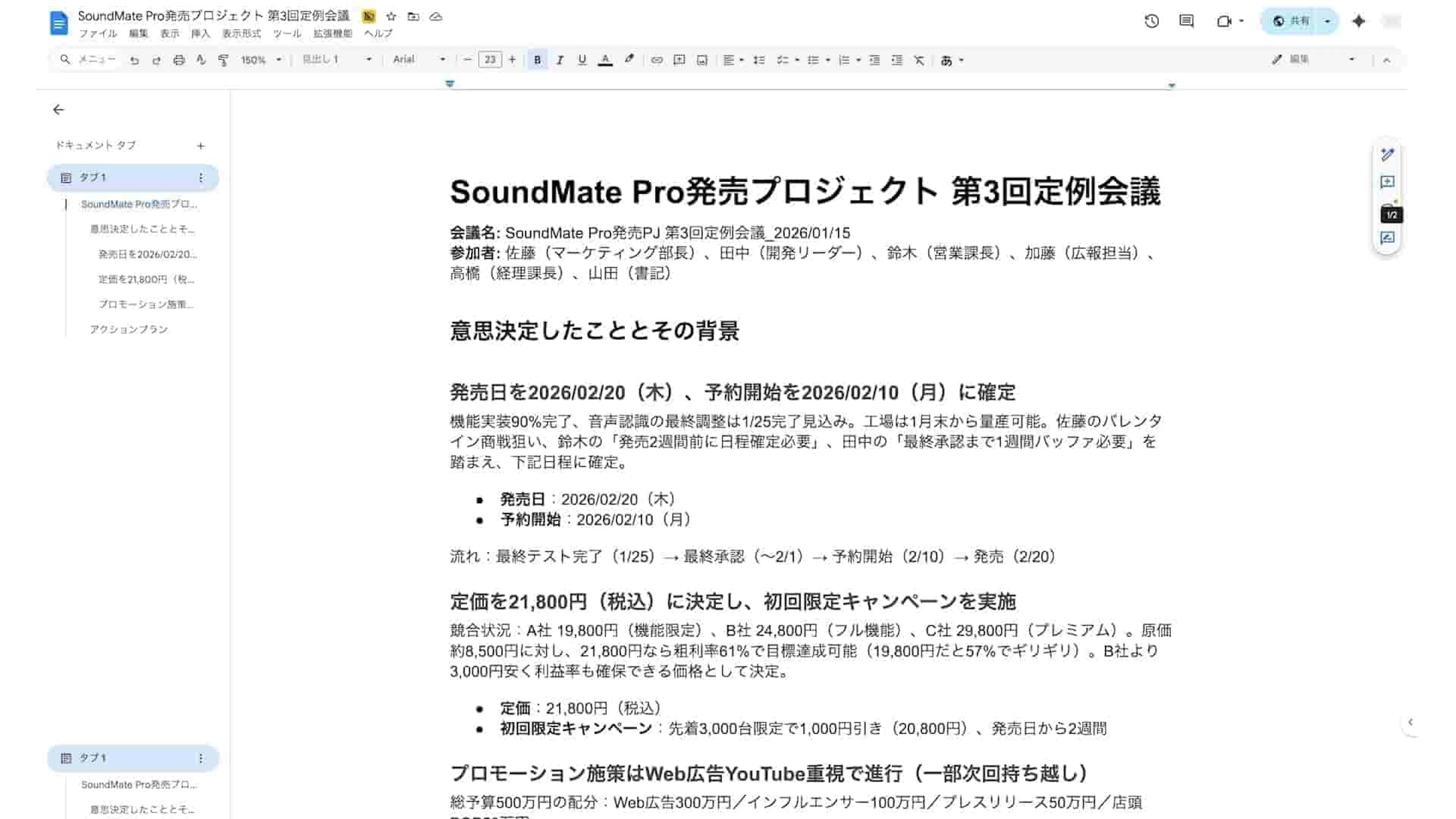Open version history clock icon
Screen dimensions: 1456x819
tap(1152, 22)
